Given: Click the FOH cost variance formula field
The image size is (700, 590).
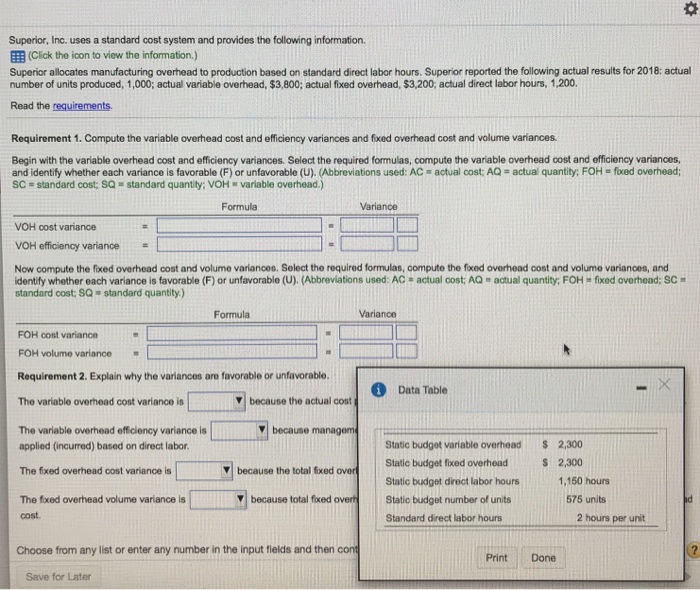Looking at the screenshot, I should tap(232, 332).
